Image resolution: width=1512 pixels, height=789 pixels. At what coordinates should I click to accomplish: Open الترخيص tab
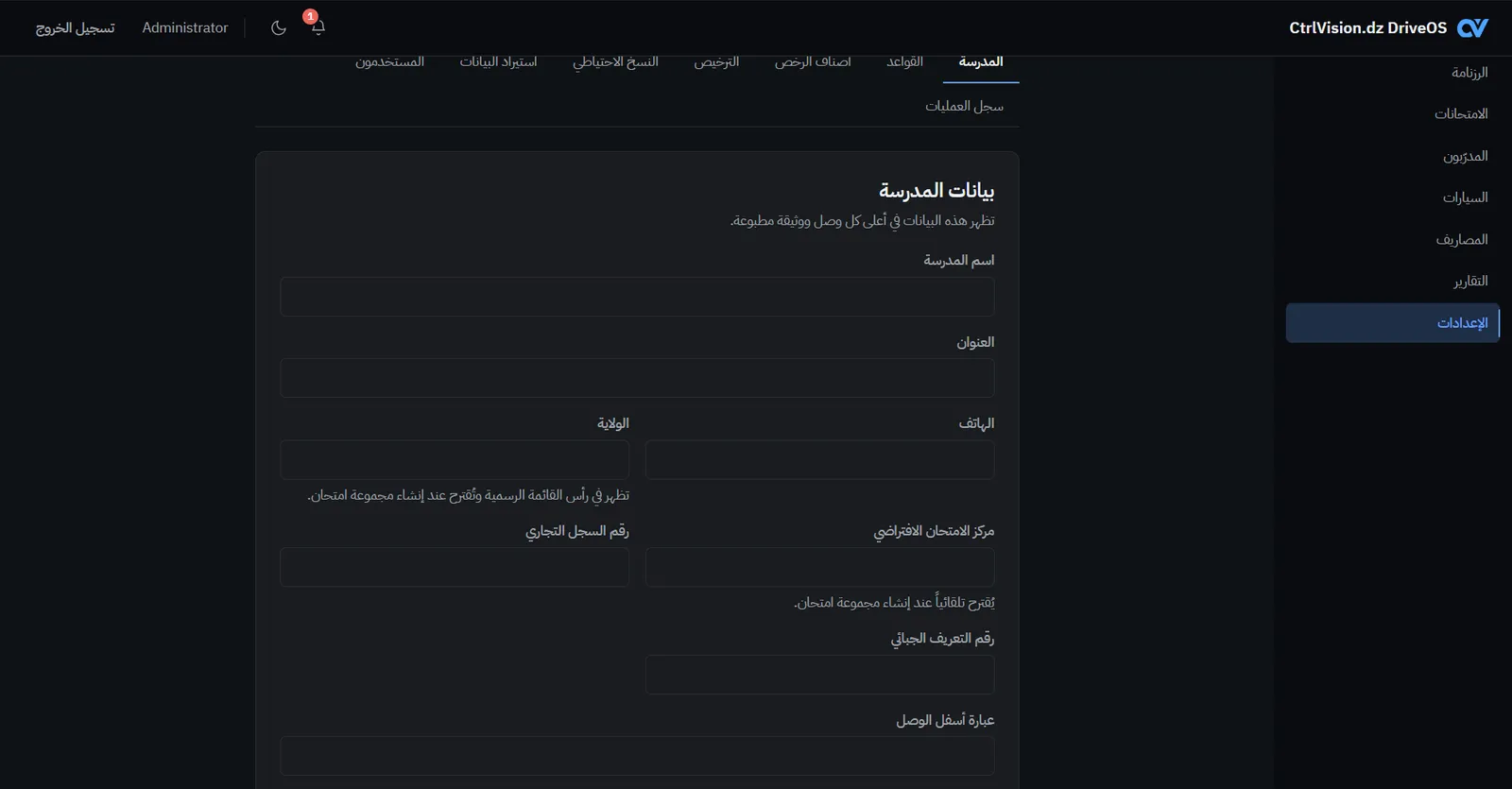[x=716, y=62]
